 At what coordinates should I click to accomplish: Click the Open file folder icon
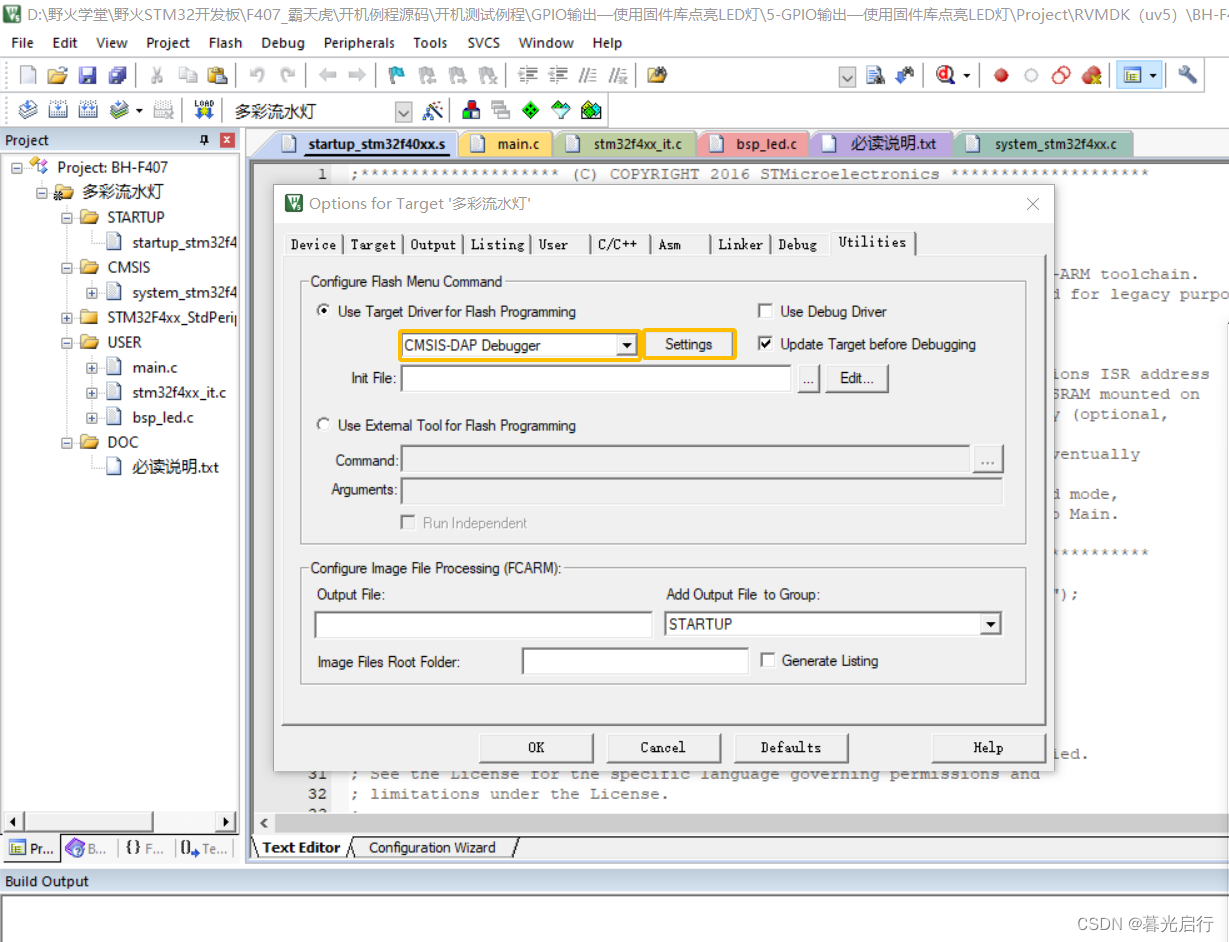[x=58, y=75]
